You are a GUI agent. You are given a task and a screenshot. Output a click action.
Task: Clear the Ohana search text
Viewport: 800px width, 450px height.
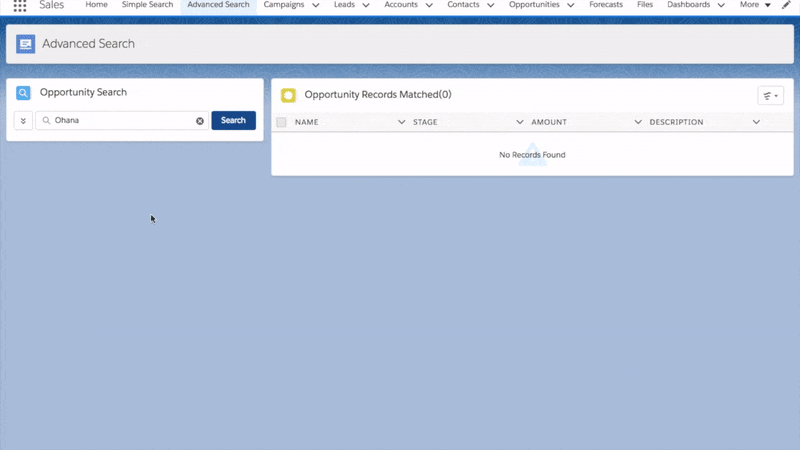click(200, 121)
